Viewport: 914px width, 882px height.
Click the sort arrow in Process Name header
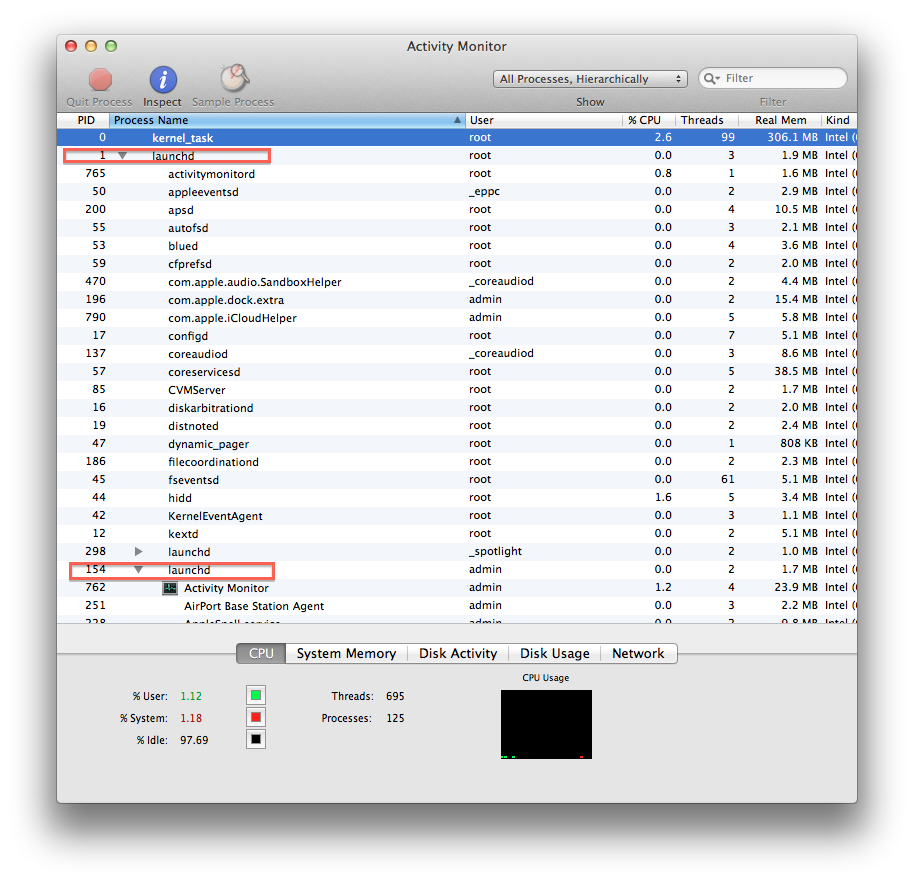(x=457, y=120)
